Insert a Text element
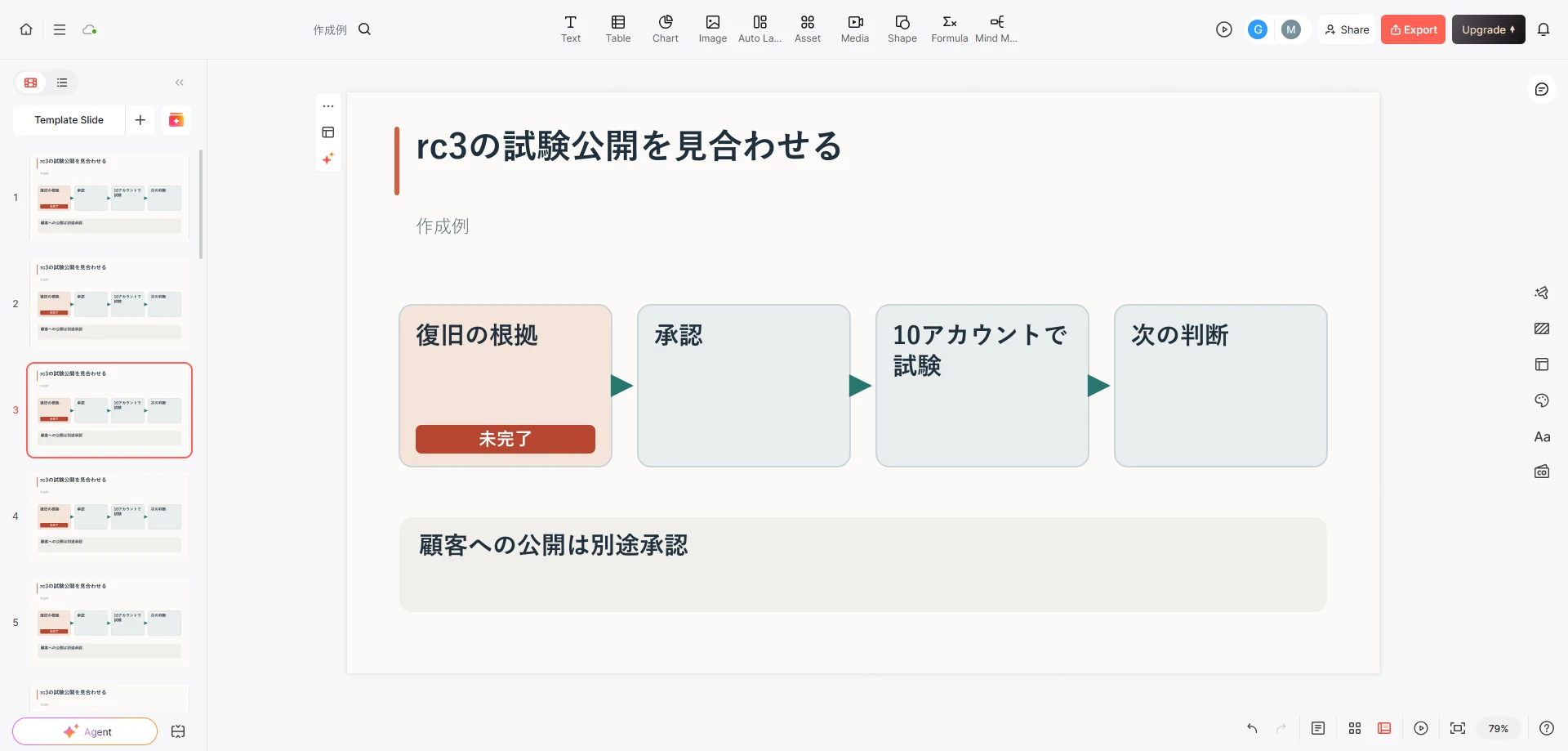This screenshot has height=751, width=1568. tap(571, 29)
